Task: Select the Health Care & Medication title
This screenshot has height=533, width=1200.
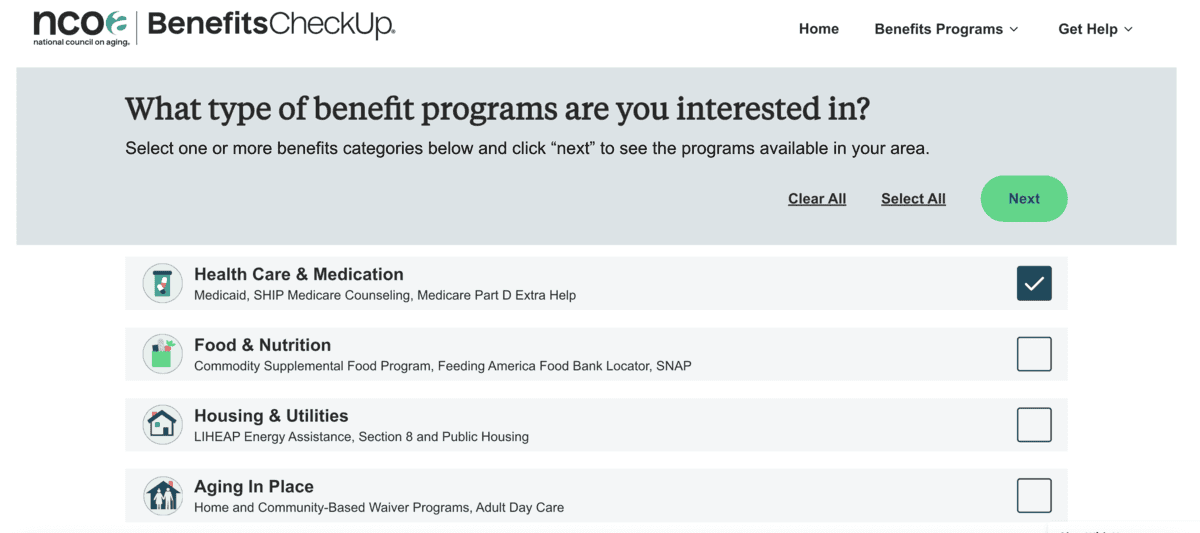Action: coord(298,274)
